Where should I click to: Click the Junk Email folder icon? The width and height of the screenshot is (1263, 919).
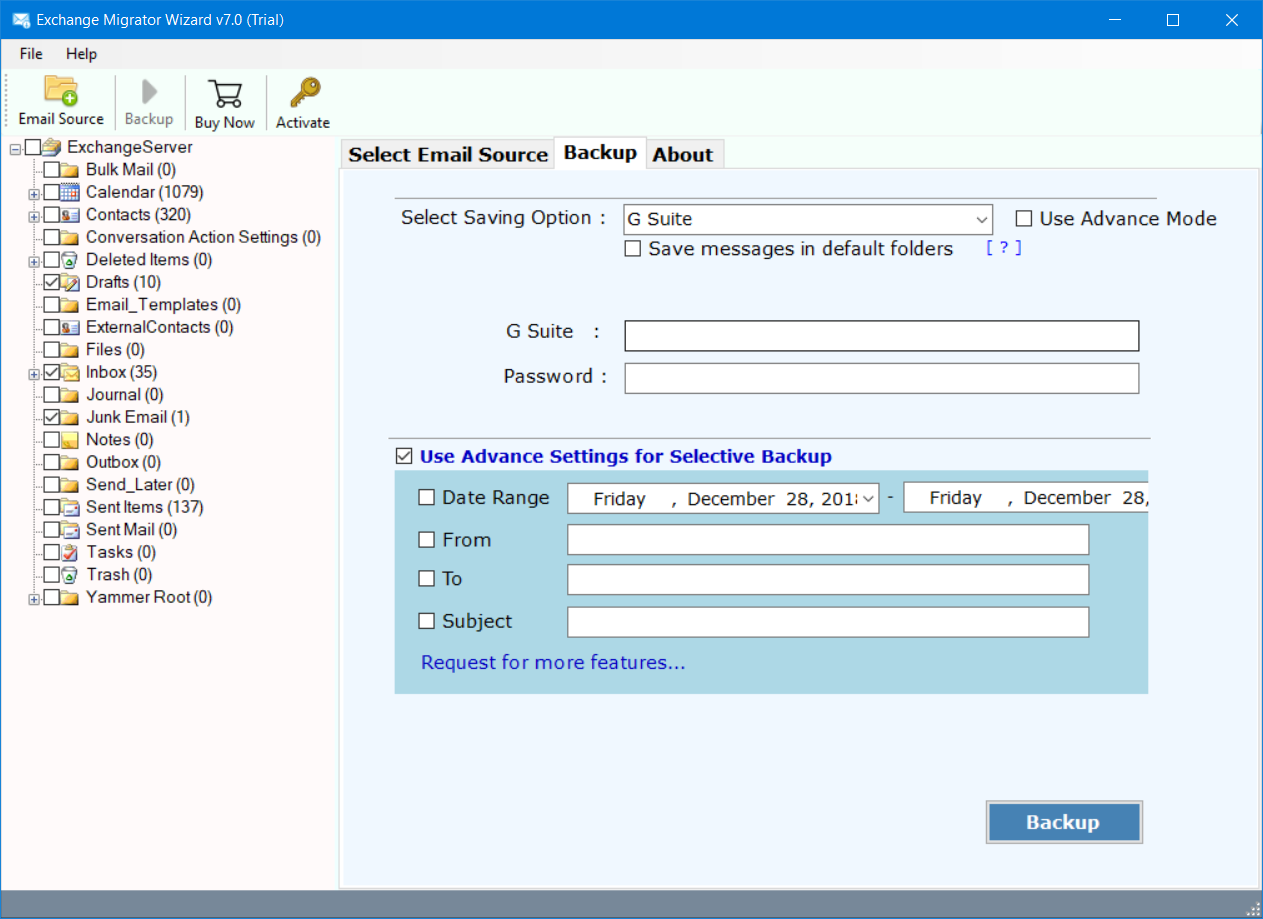[x=70, y=417]
